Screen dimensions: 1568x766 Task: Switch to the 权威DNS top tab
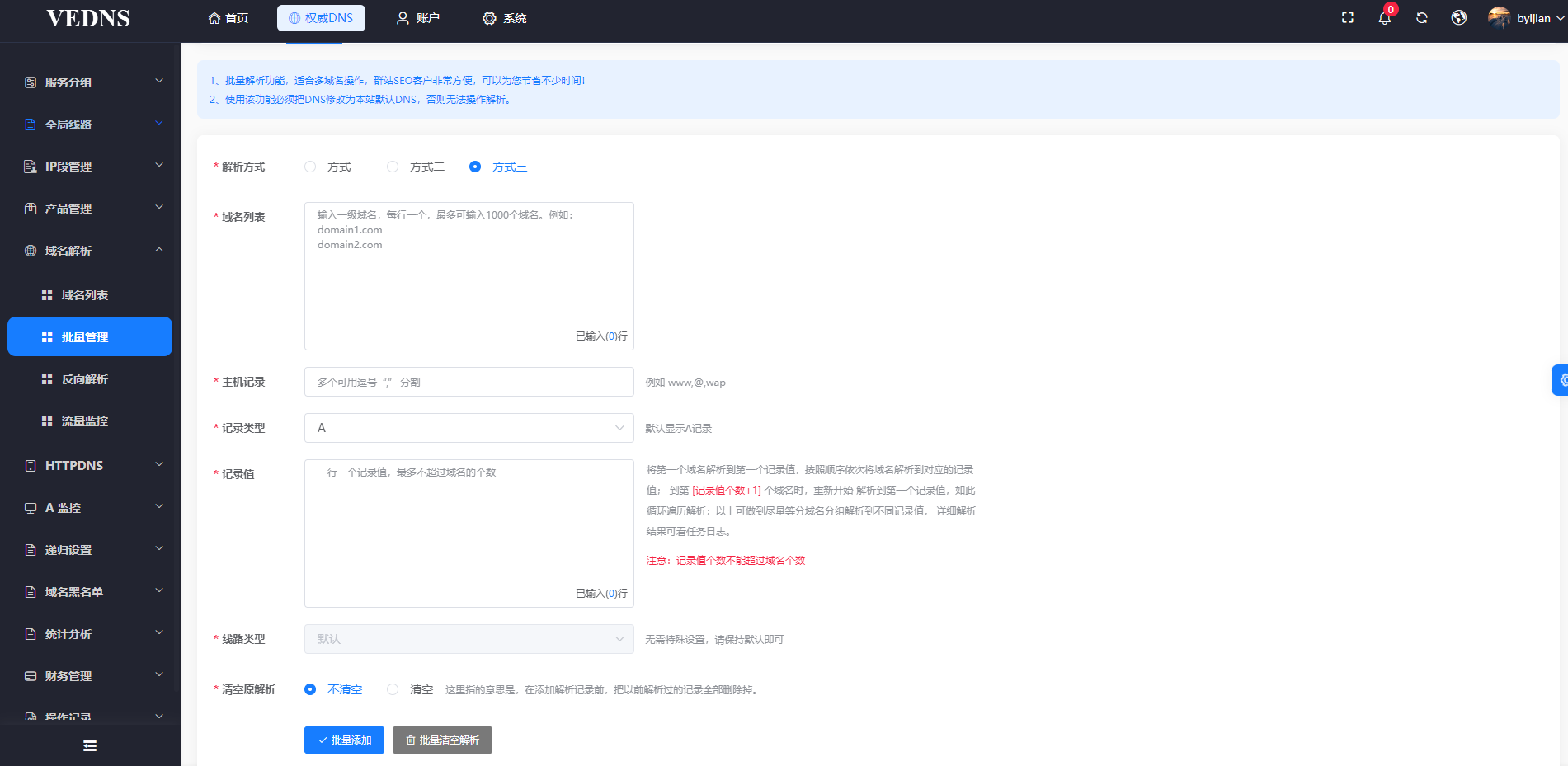[x=321, y=18]
